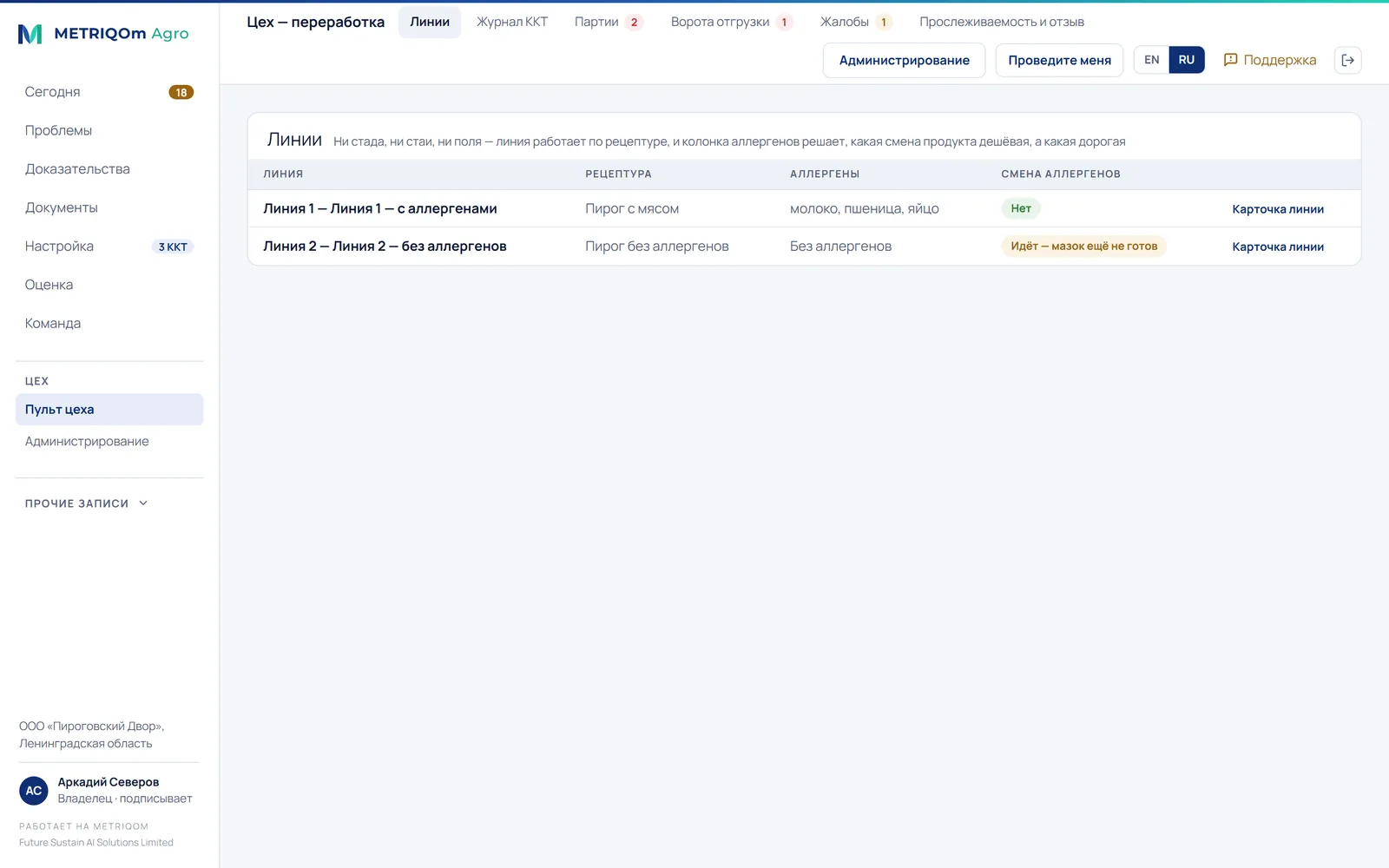The width and height of the screenshot is (1389, 868).
Task: Click the молоко, пшеница, яйцо allergens cell
Action: click(x=865, y=208)
